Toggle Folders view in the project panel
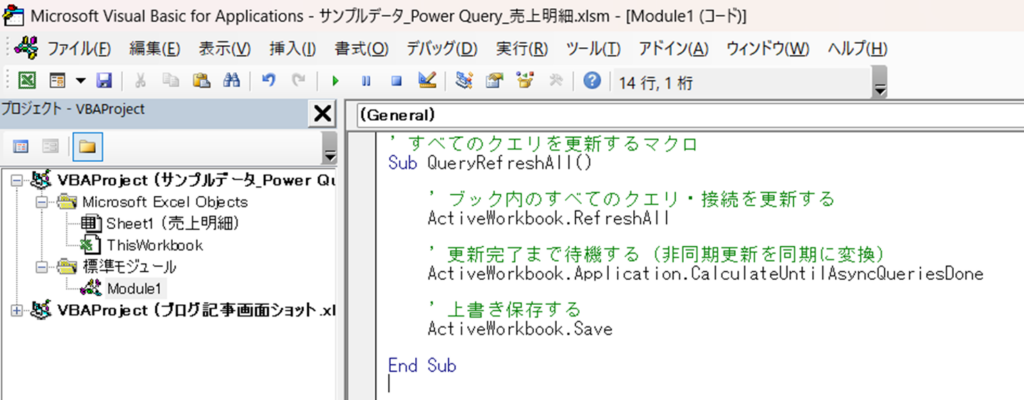The height and width of the screenshot is (400, 1024). 87,147
